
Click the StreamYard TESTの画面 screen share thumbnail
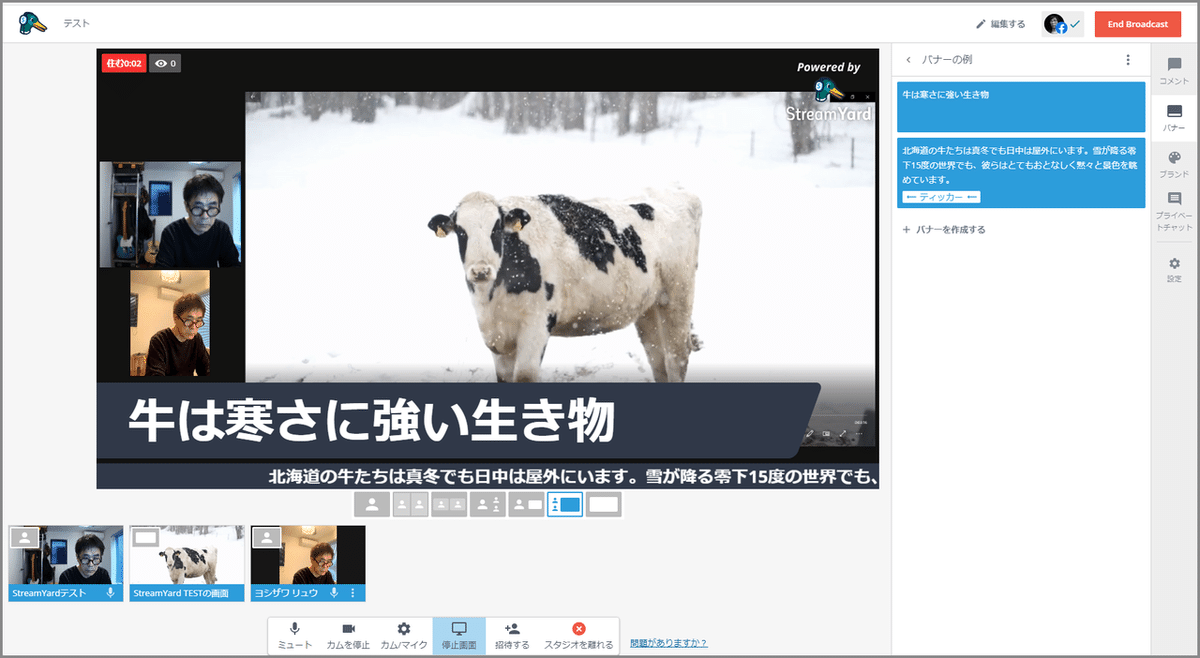[187, 563]
